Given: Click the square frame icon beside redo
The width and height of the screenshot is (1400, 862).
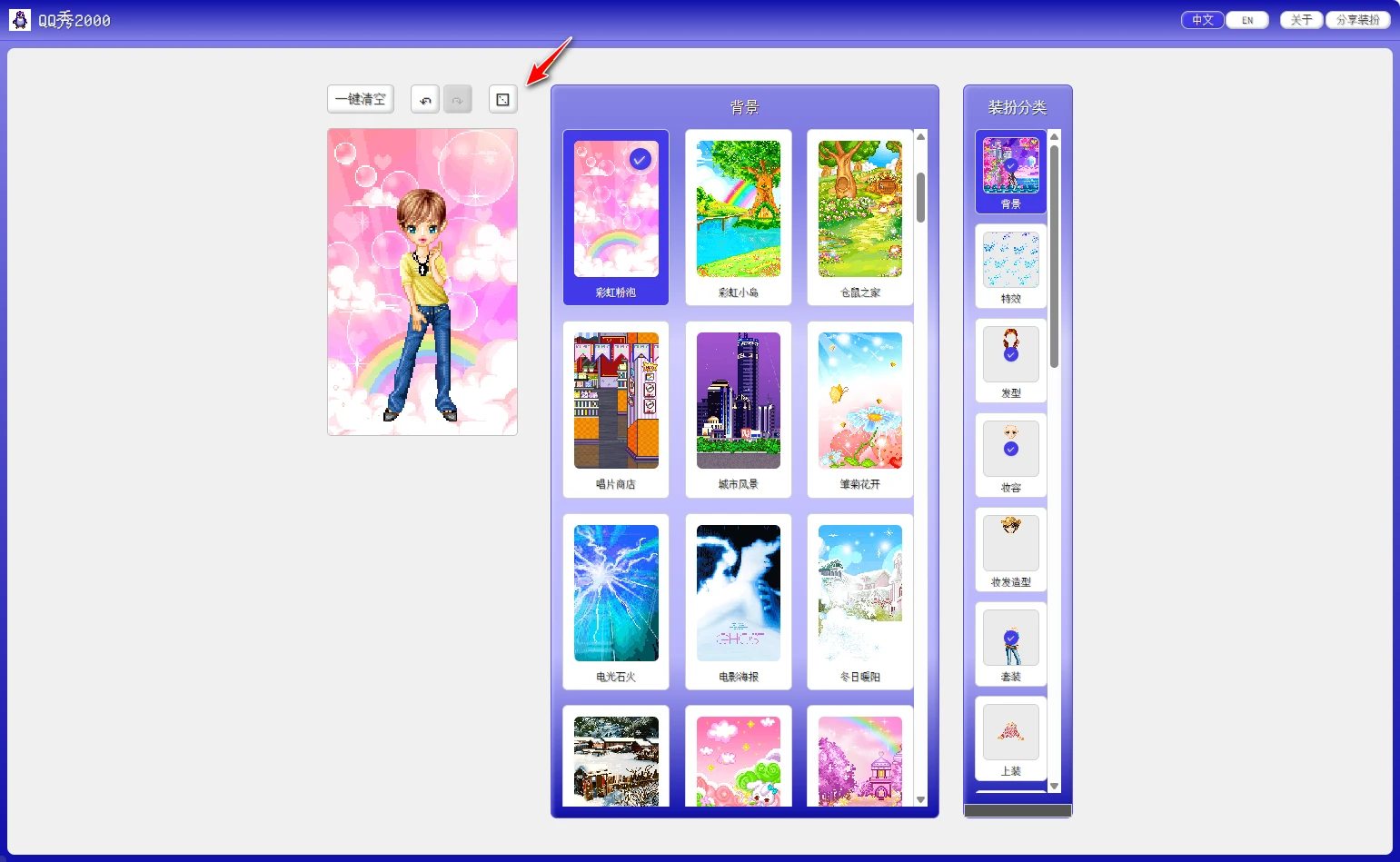Looking at the screenshot, I should [502, 99].
